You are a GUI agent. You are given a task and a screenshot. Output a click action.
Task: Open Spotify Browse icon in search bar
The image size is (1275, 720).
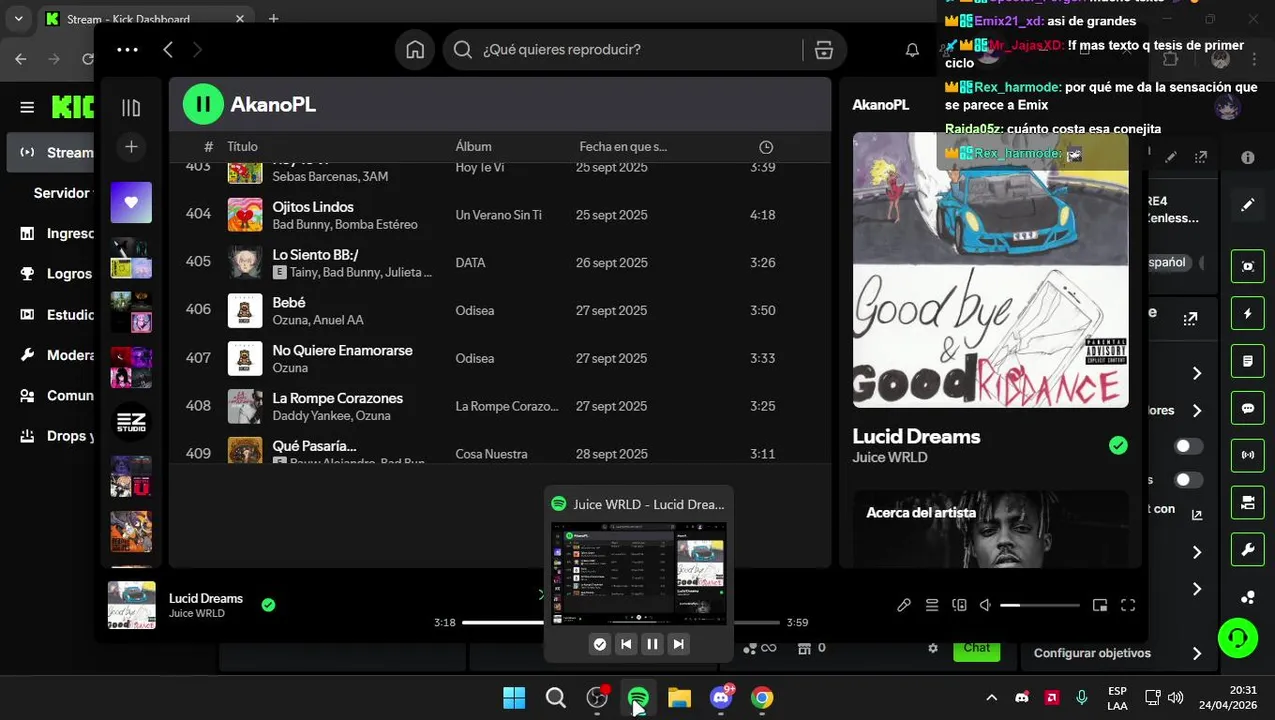click(x=823, y=50)
